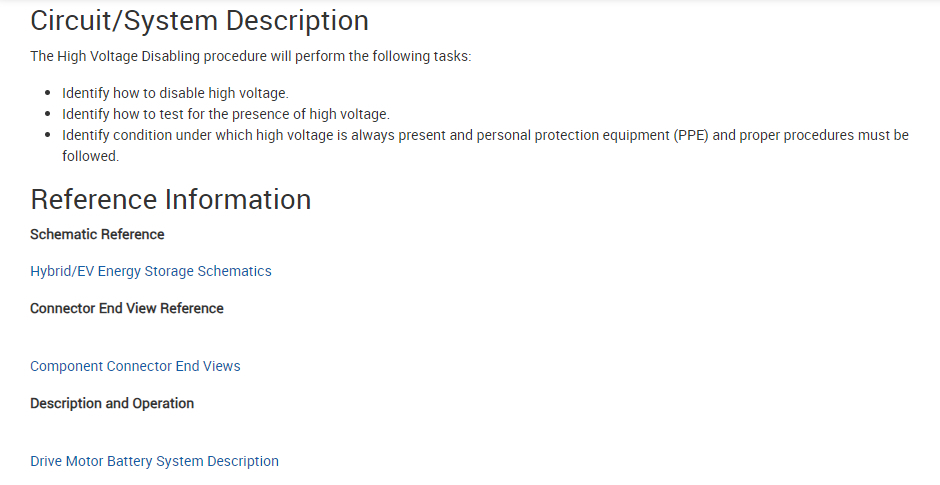
Task: Click the Reference Information heading
Action: [x=170, y=199]
